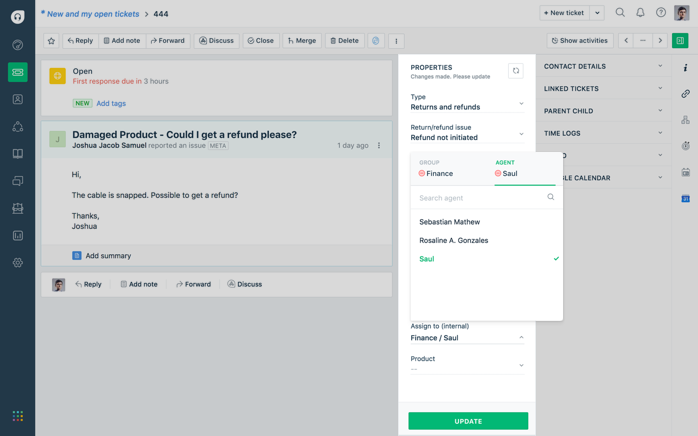Viewport: 698px width, 436px height.
Task: Refresh the ticket properties panel
Action: click(x=515, y=71)
